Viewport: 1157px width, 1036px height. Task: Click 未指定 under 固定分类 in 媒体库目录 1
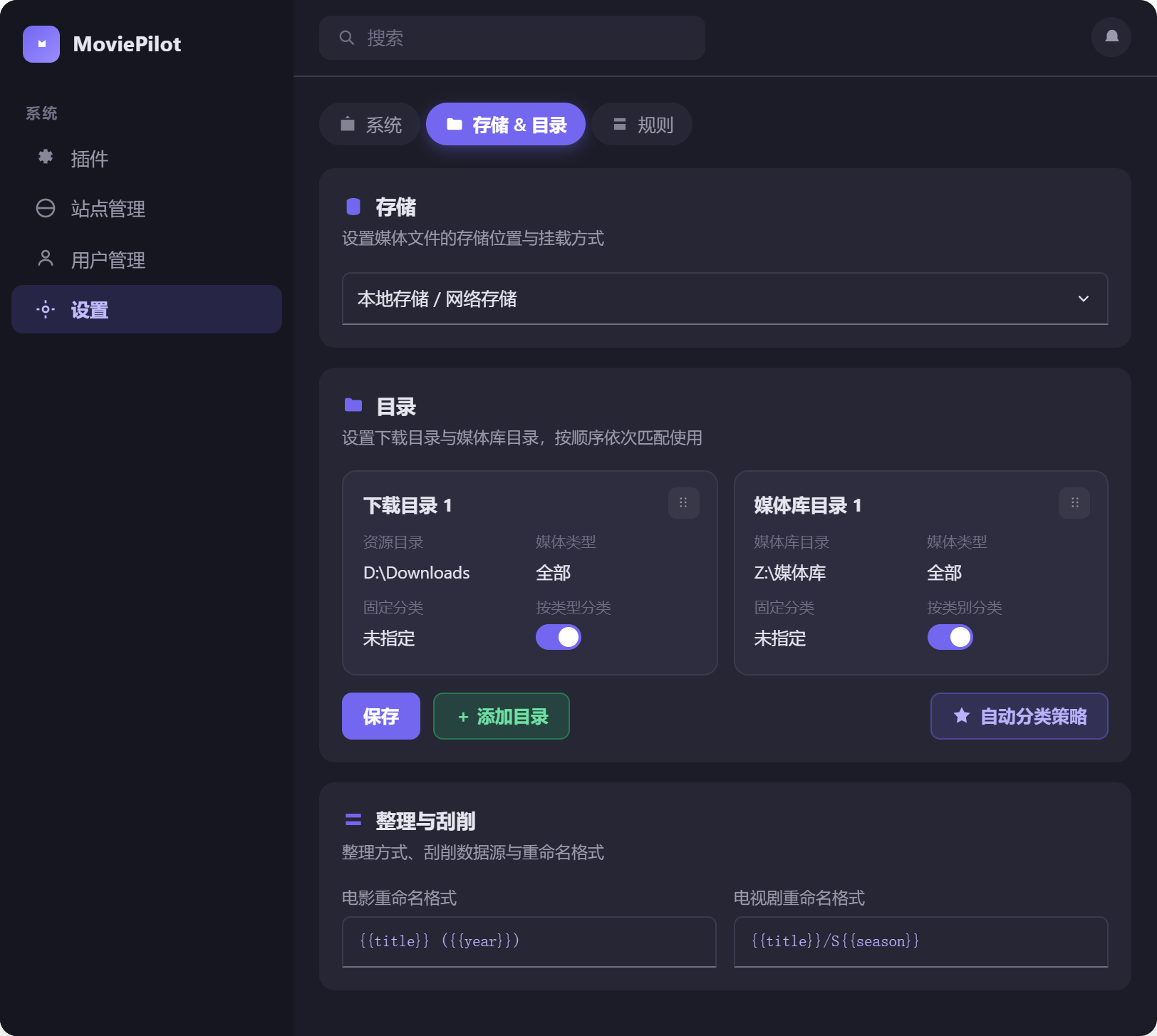click(x=780, y=638)
